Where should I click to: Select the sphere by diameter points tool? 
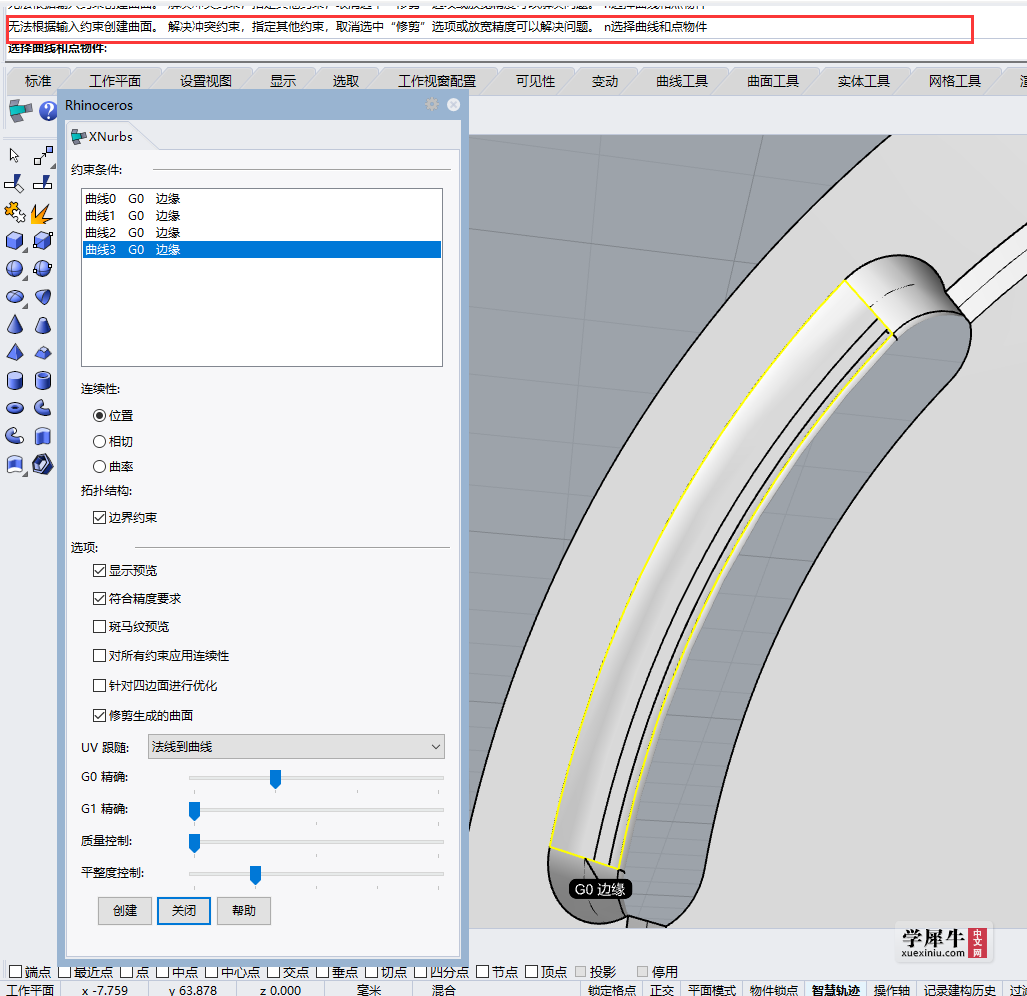(x=43, y=269)
